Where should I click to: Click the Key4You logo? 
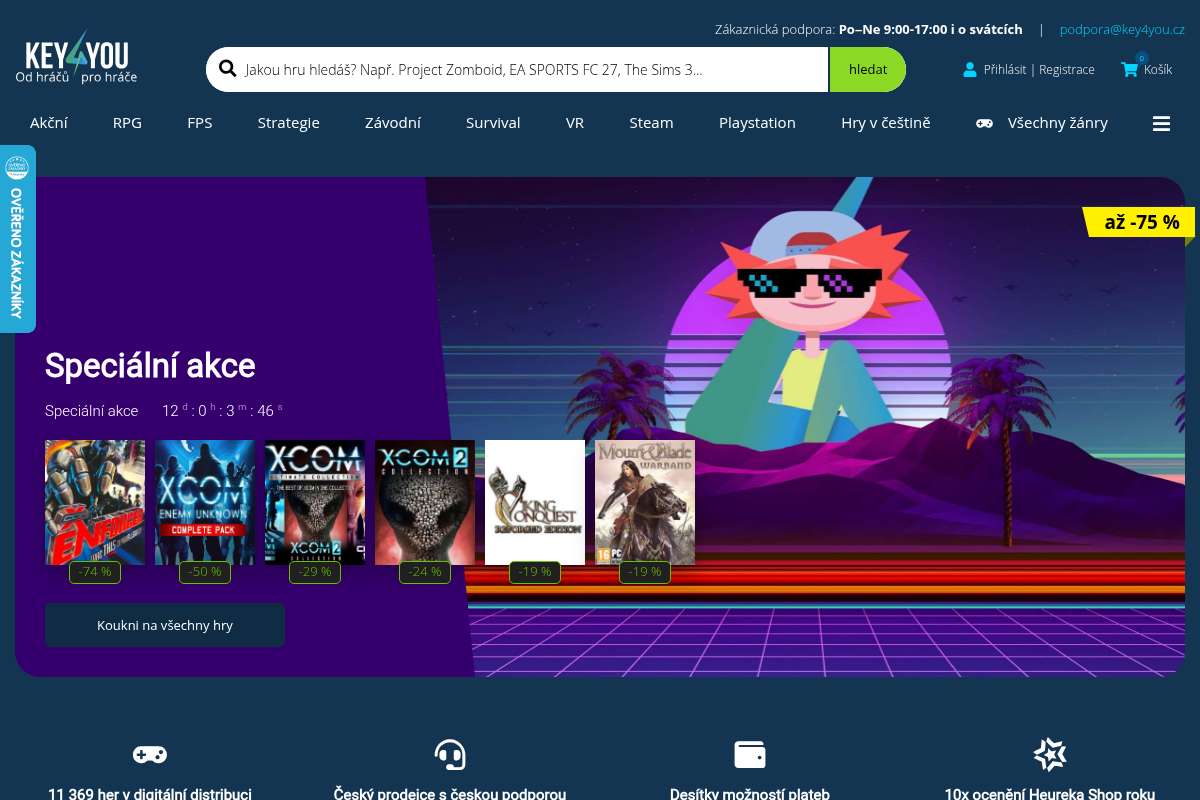[77, 58]
